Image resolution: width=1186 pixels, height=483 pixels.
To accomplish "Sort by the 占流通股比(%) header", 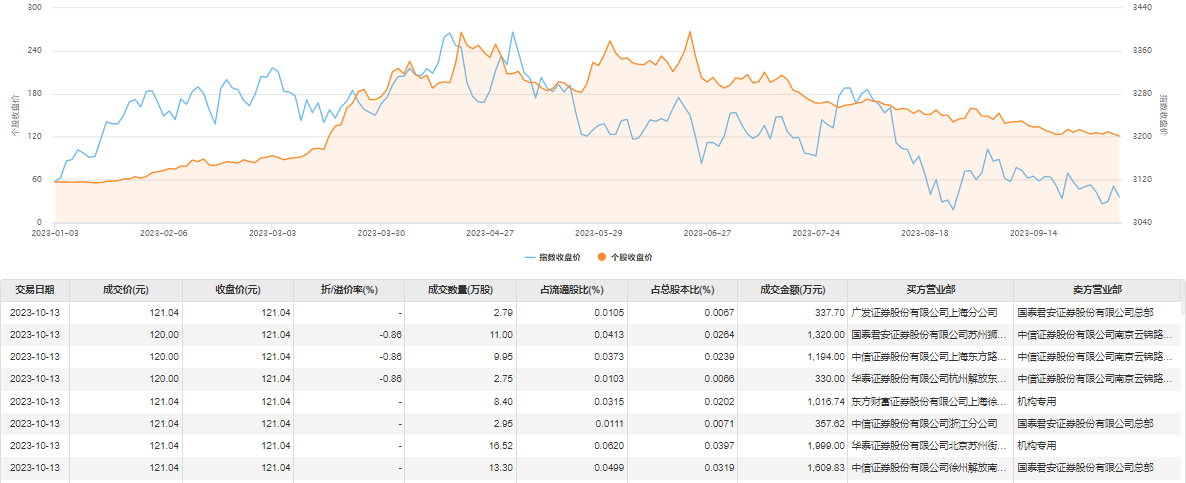I will (x=571, y=290).
